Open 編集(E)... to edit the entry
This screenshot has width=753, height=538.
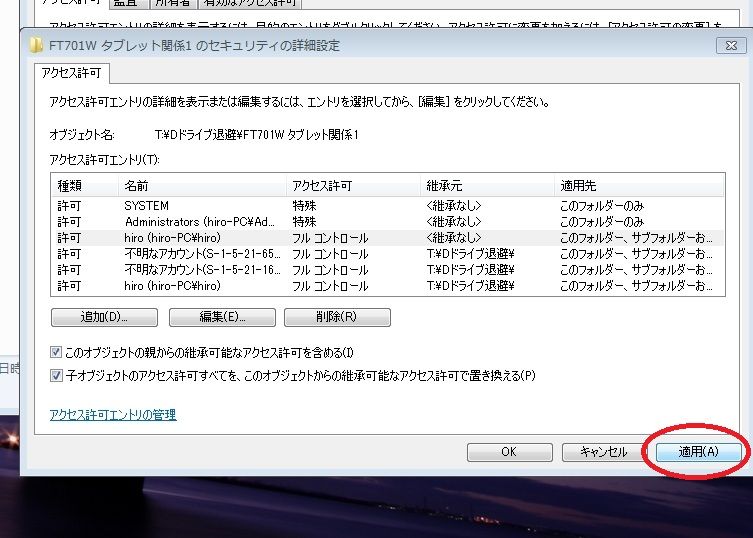coord(222,317)
